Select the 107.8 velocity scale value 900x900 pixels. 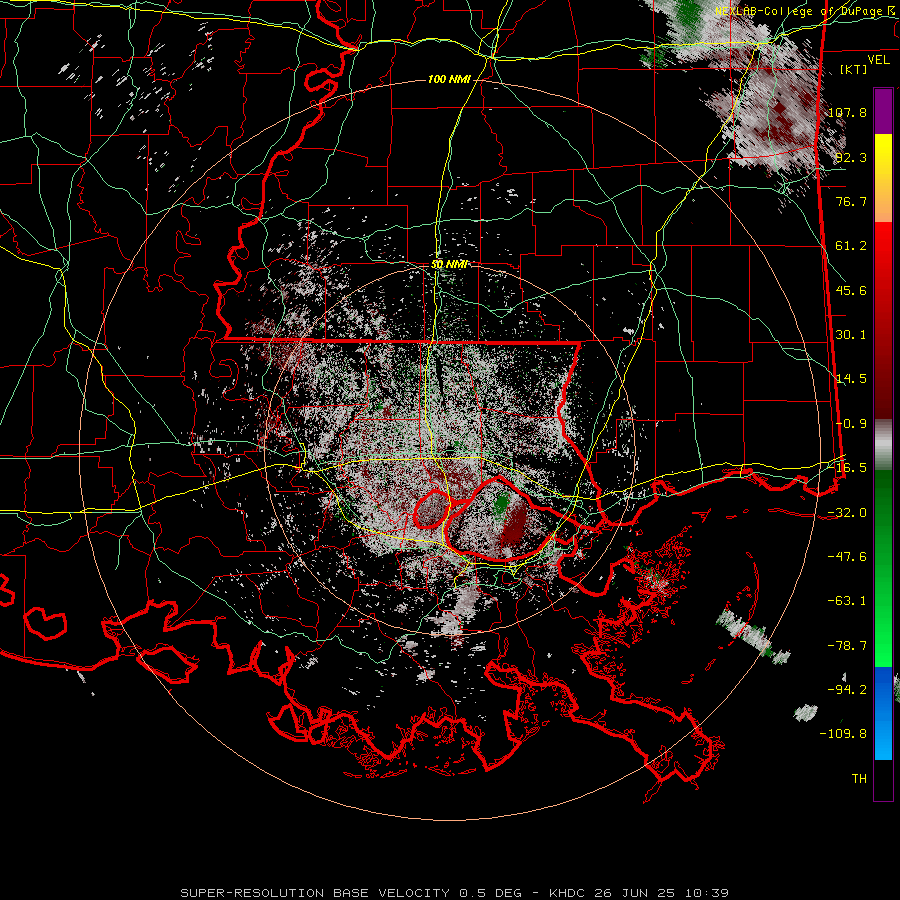pos(847,112)
